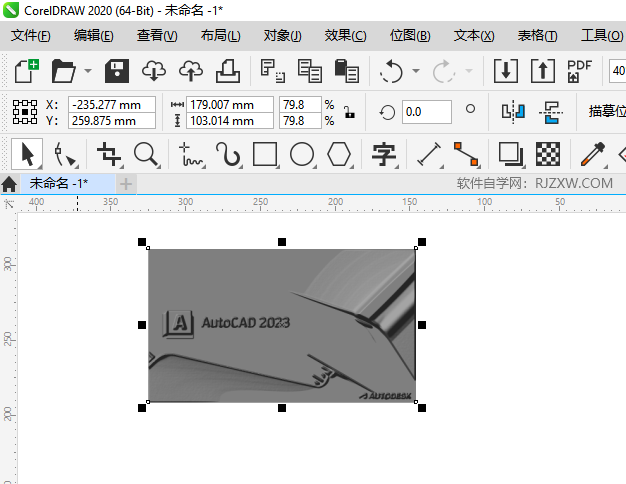Click the Mirror horizontally icon

pyautogui.click(x=513, y=111)
